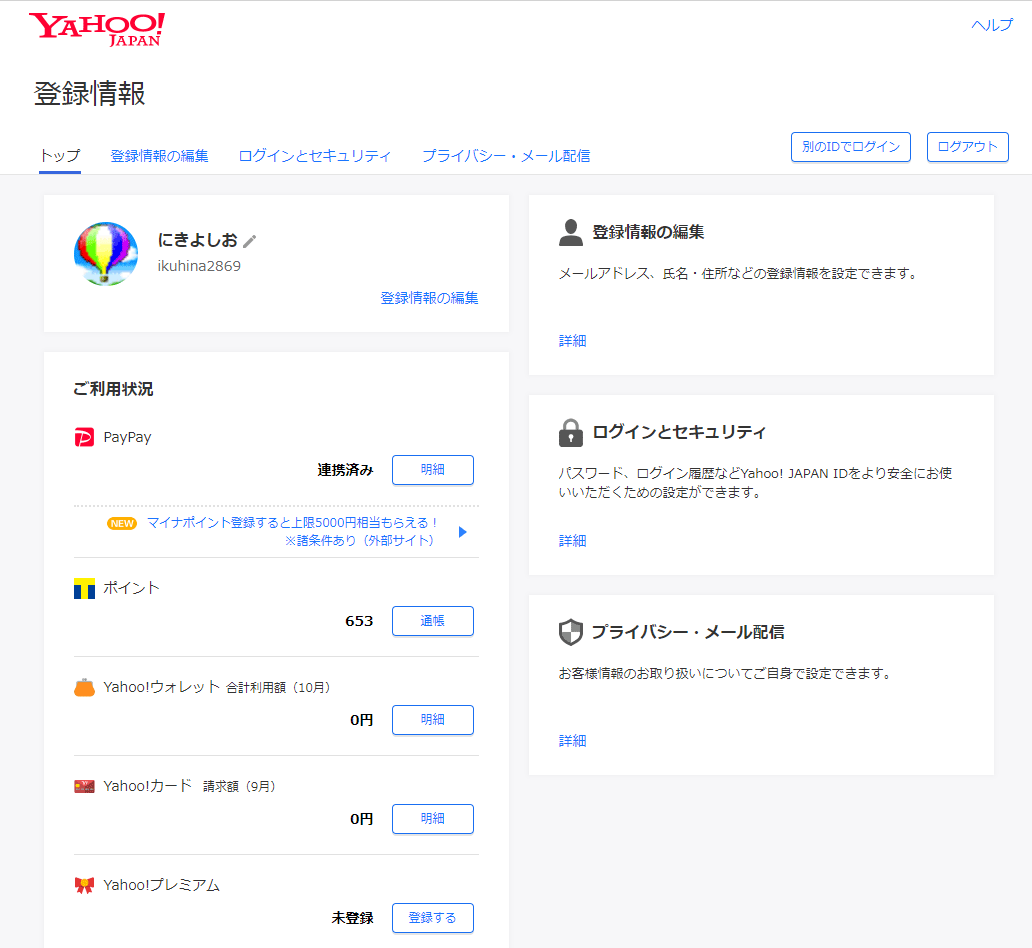This screenshot has height=948, width=1032.
Task: Click the Yahoo!カード credit card icon
Action: tap(84, 786)
